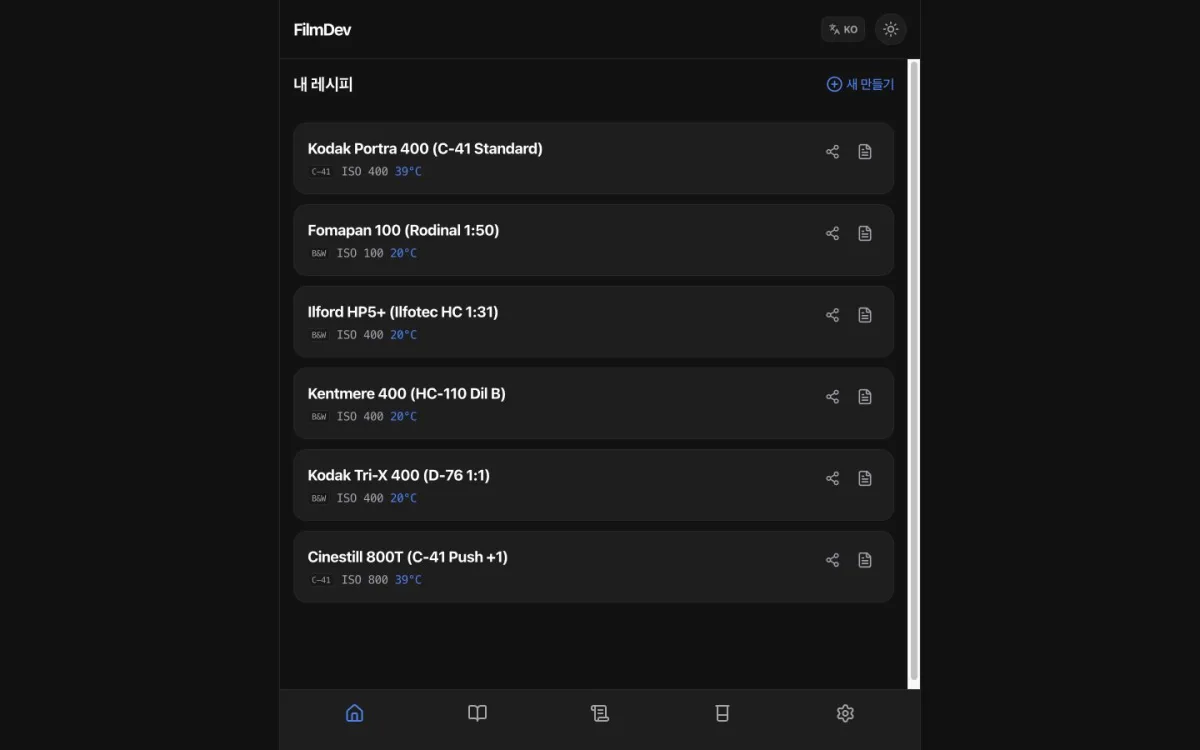Viewport: 1200px width, 750px height.
Task: Click the C-41 tag on Kodak Portra 400
Action: [321, 172]
